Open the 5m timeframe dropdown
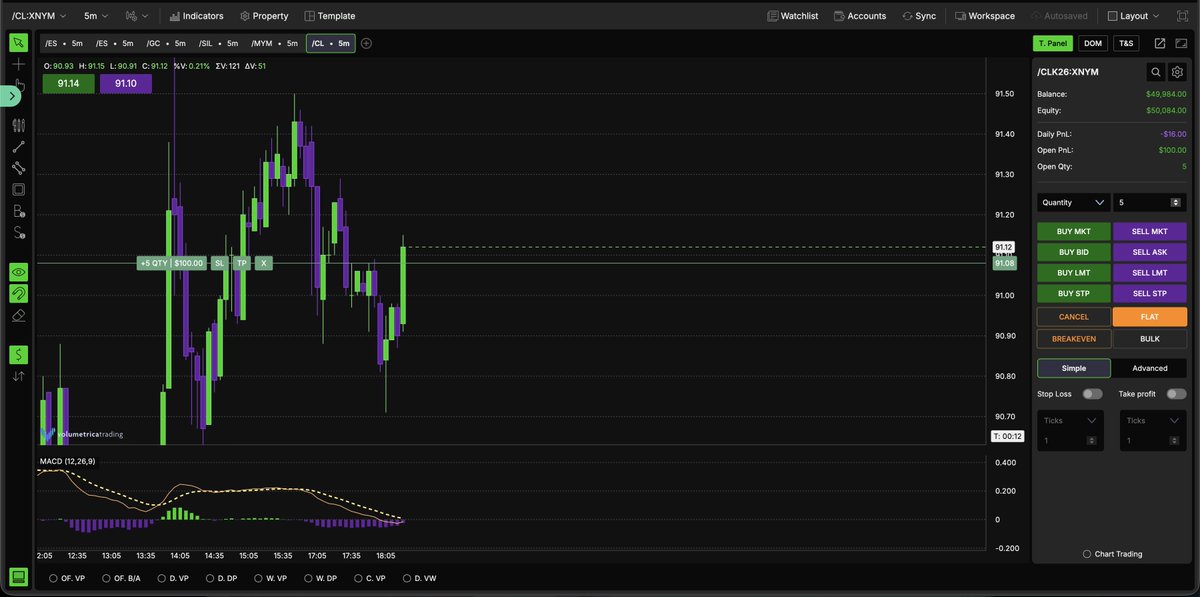1200x597 pixels. (x=96, y=16)
